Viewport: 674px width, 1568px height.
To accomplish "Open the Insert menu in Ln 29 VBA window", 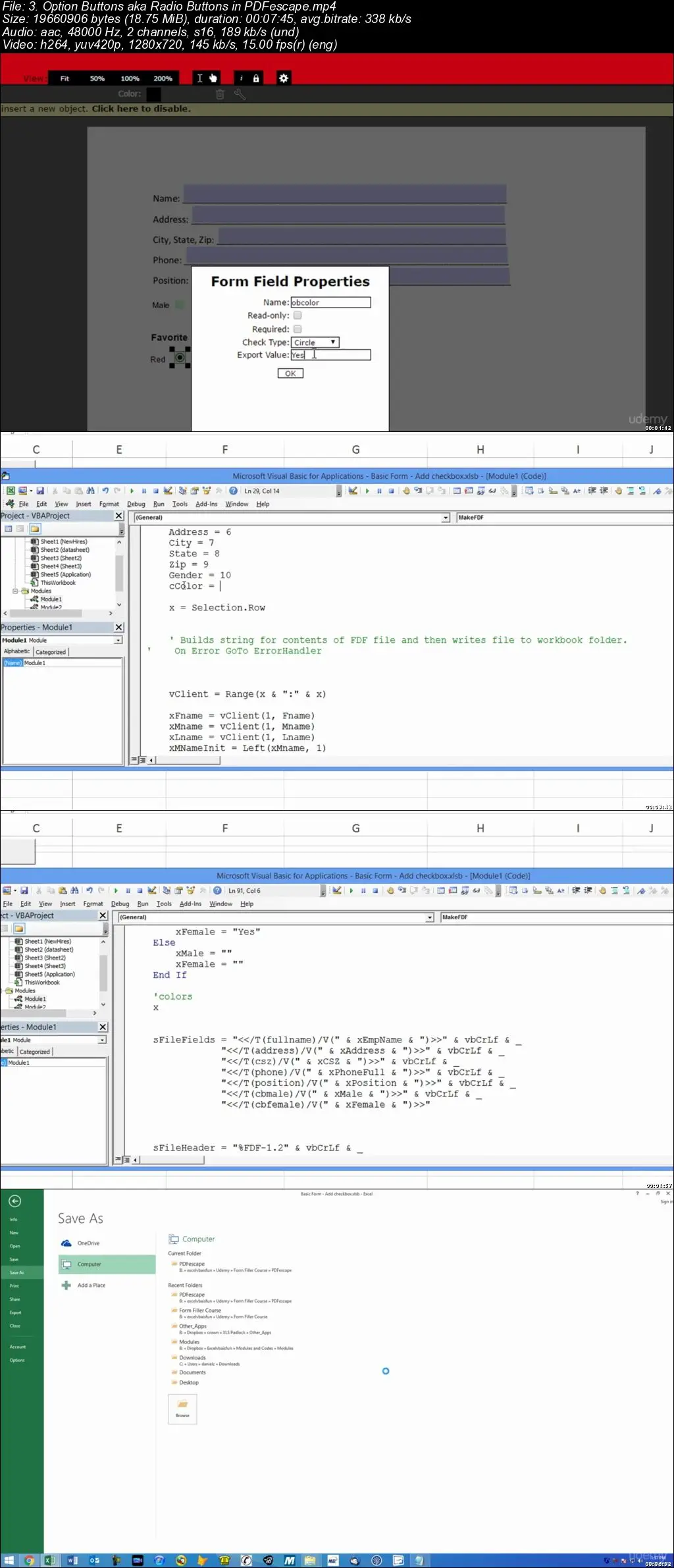I will click(84, 504).
